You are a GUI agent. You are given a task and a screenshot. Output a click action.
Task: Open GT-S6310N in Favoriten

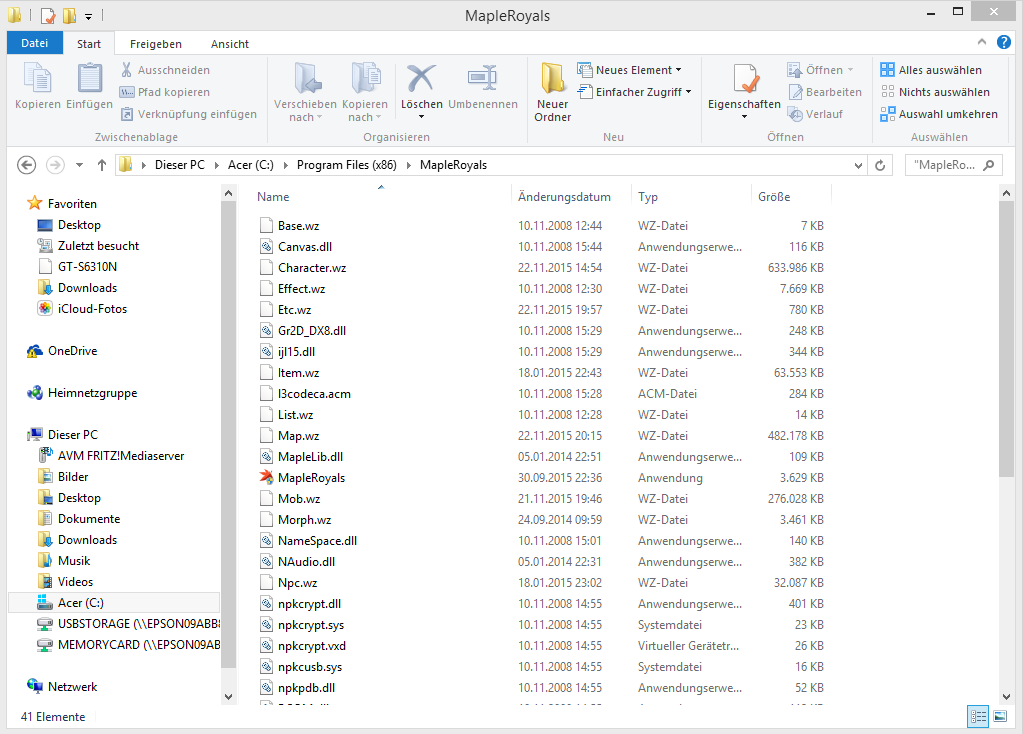click(x=78, y=267)
